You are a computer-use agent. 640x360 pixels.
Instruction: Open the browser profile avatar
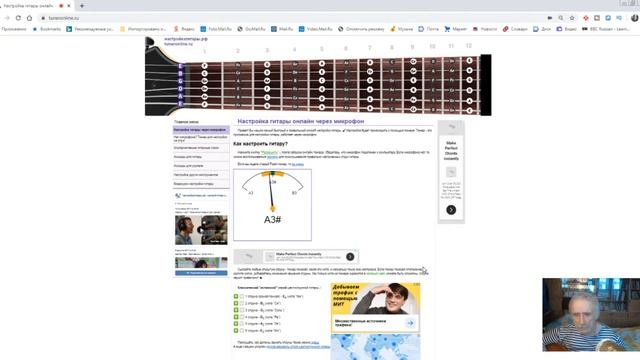pos(635,18)
